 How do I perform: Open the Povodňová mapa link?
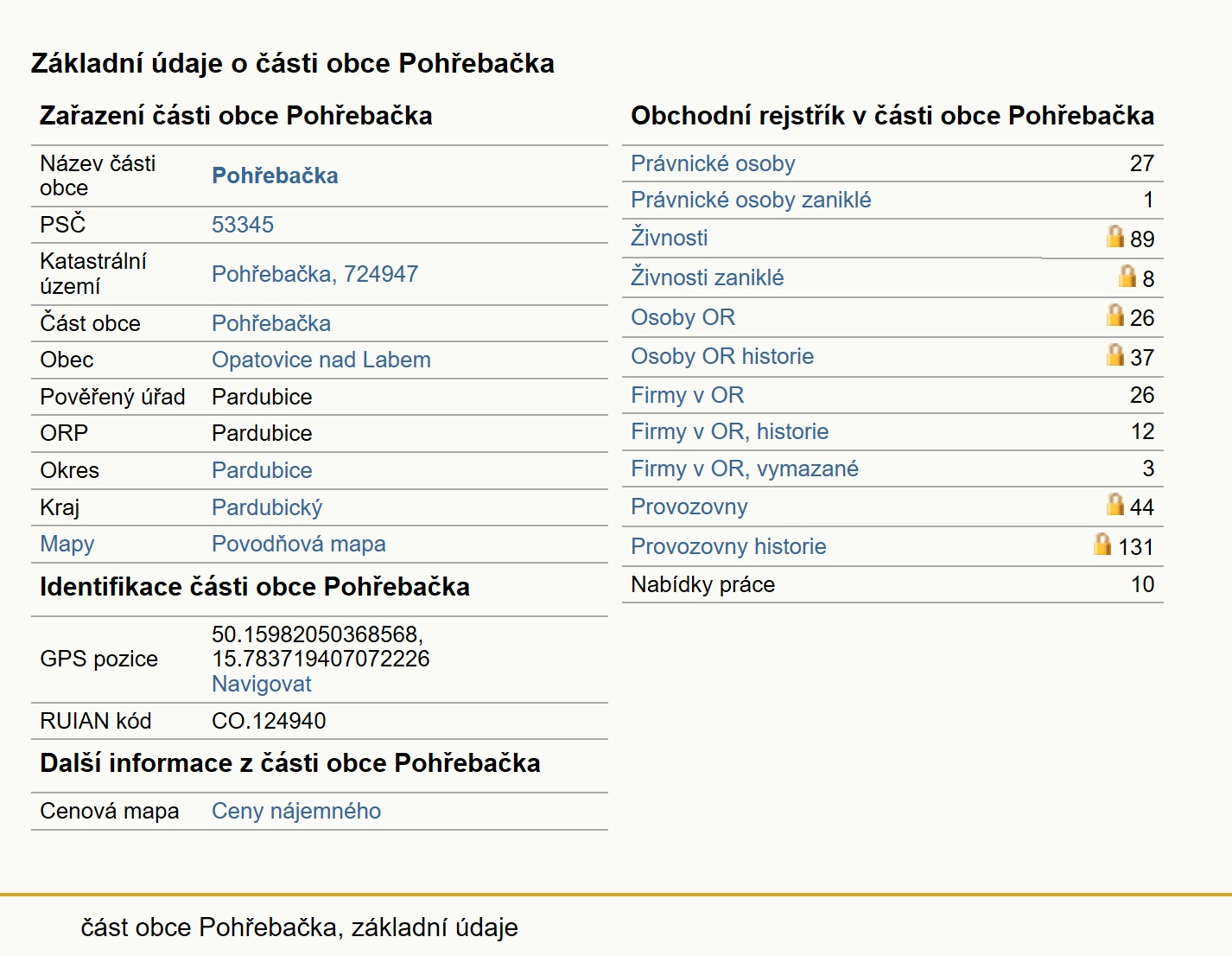[x=298, y=544]
